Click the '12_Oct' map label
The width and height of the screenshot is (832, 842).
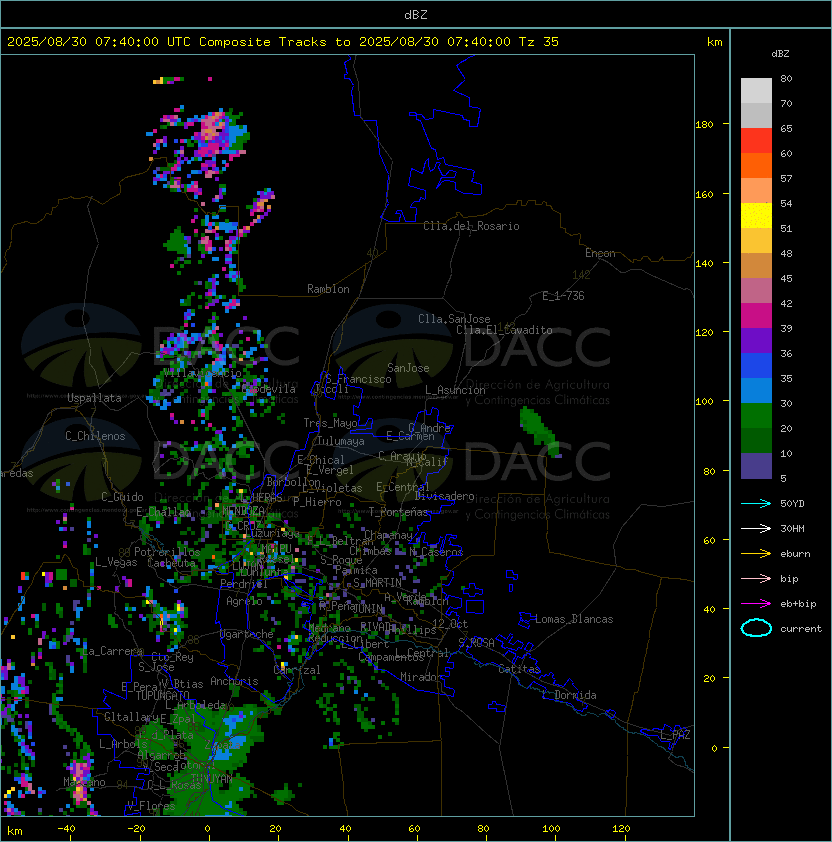click(x=450, y=623)
